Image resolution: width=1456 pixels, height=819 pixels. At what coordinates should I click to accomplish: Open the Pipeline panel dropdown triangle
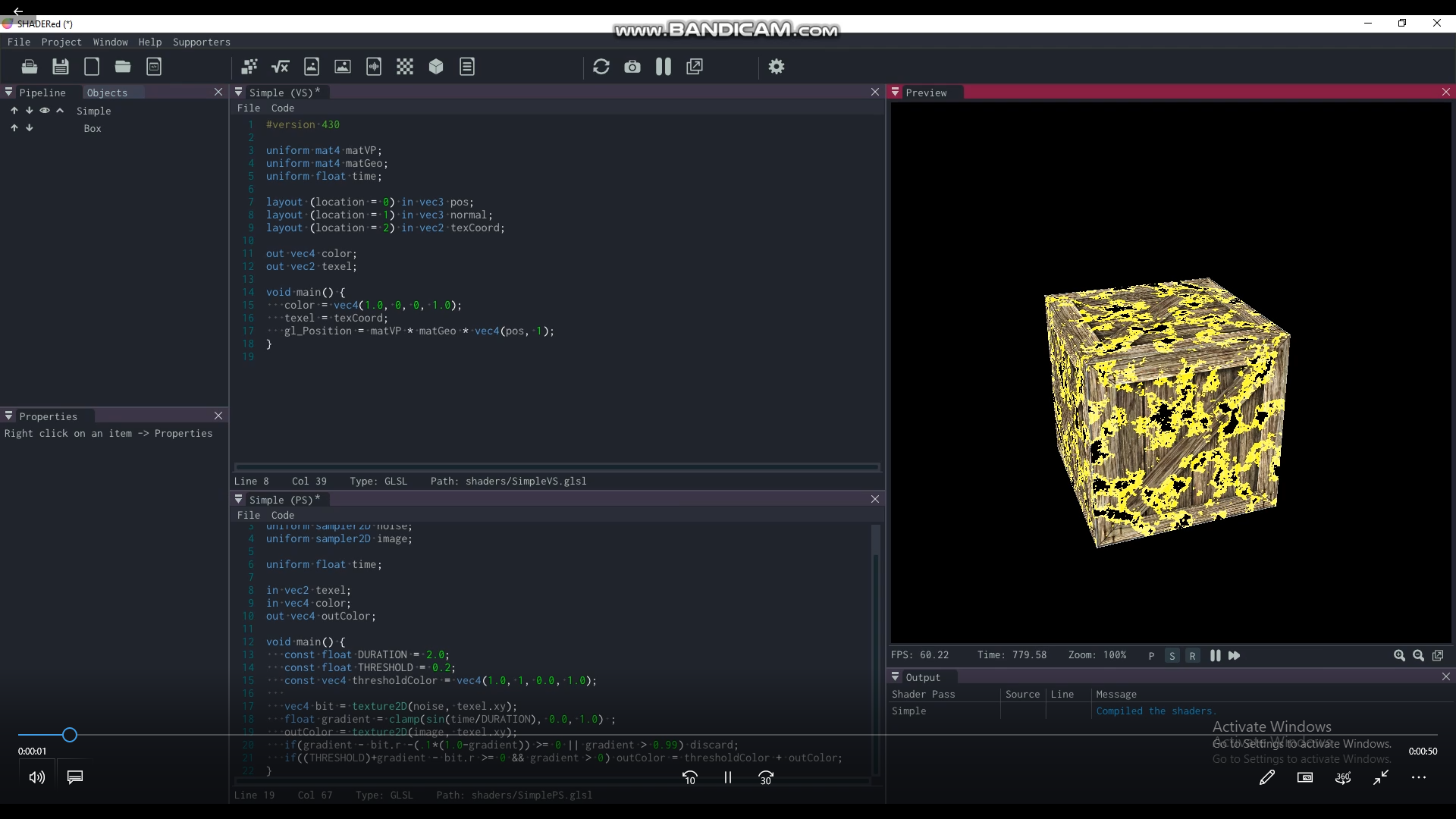click(9, 92)
